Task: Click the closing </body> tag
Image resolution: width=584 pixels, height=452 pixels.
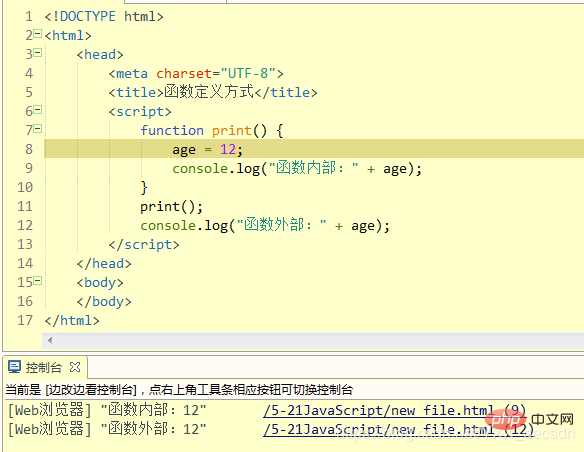Action: coord(104,302)
